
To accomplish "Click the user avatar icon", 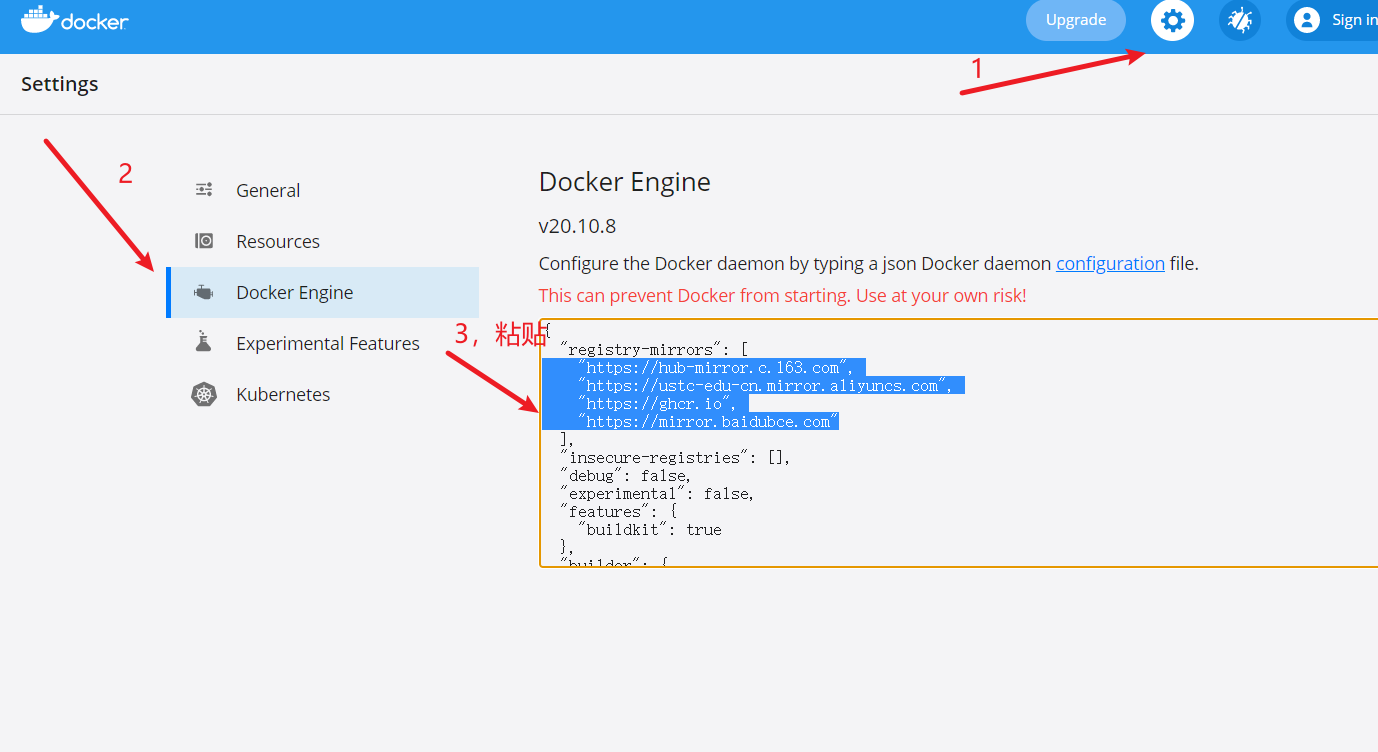I will [1306, 20].
